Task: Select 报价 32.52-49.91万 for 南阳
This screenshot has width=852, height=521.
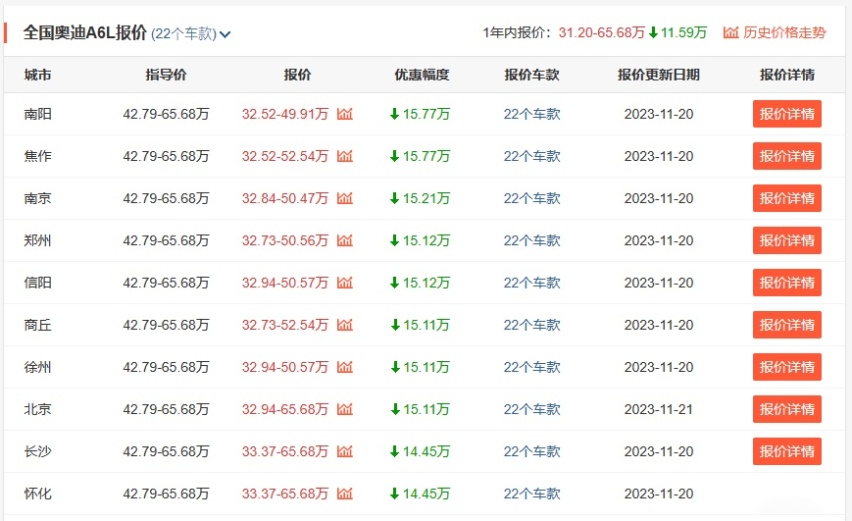Action: [285, 114]
